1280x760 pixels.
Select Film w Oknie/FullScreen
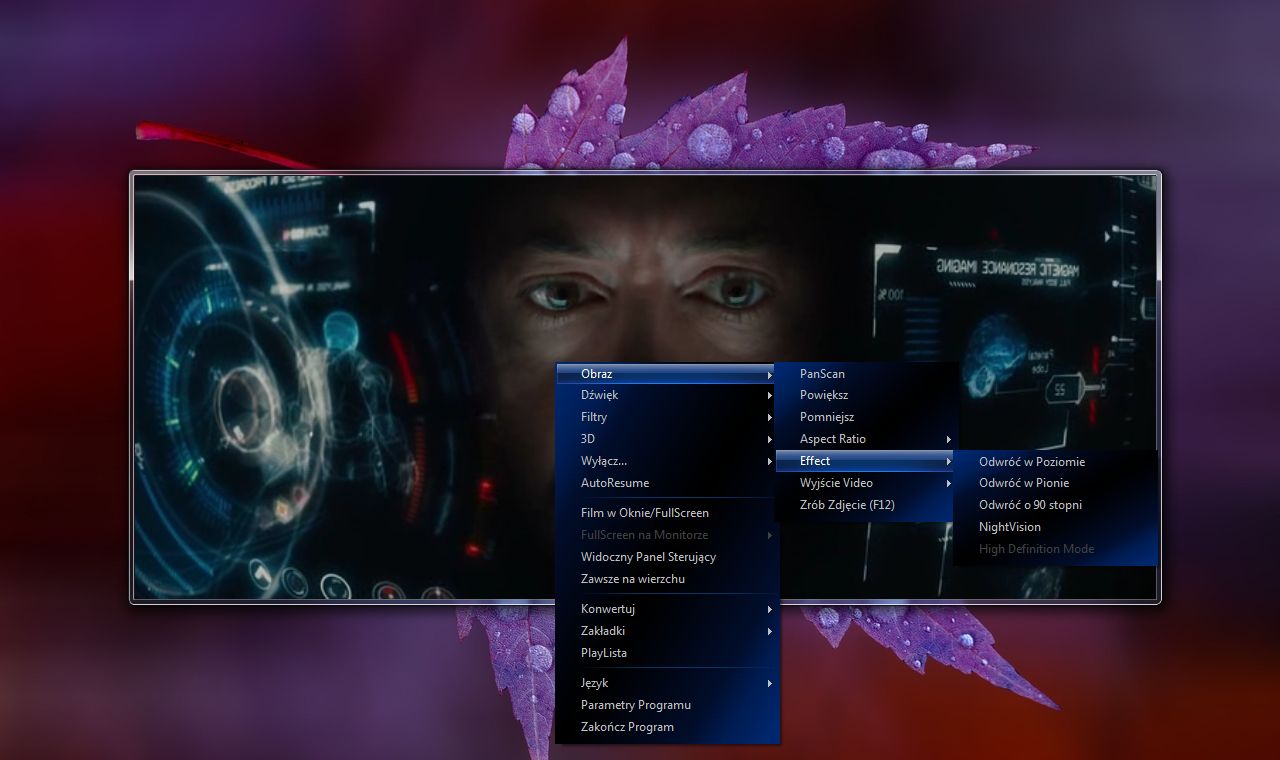coord(667,513)
